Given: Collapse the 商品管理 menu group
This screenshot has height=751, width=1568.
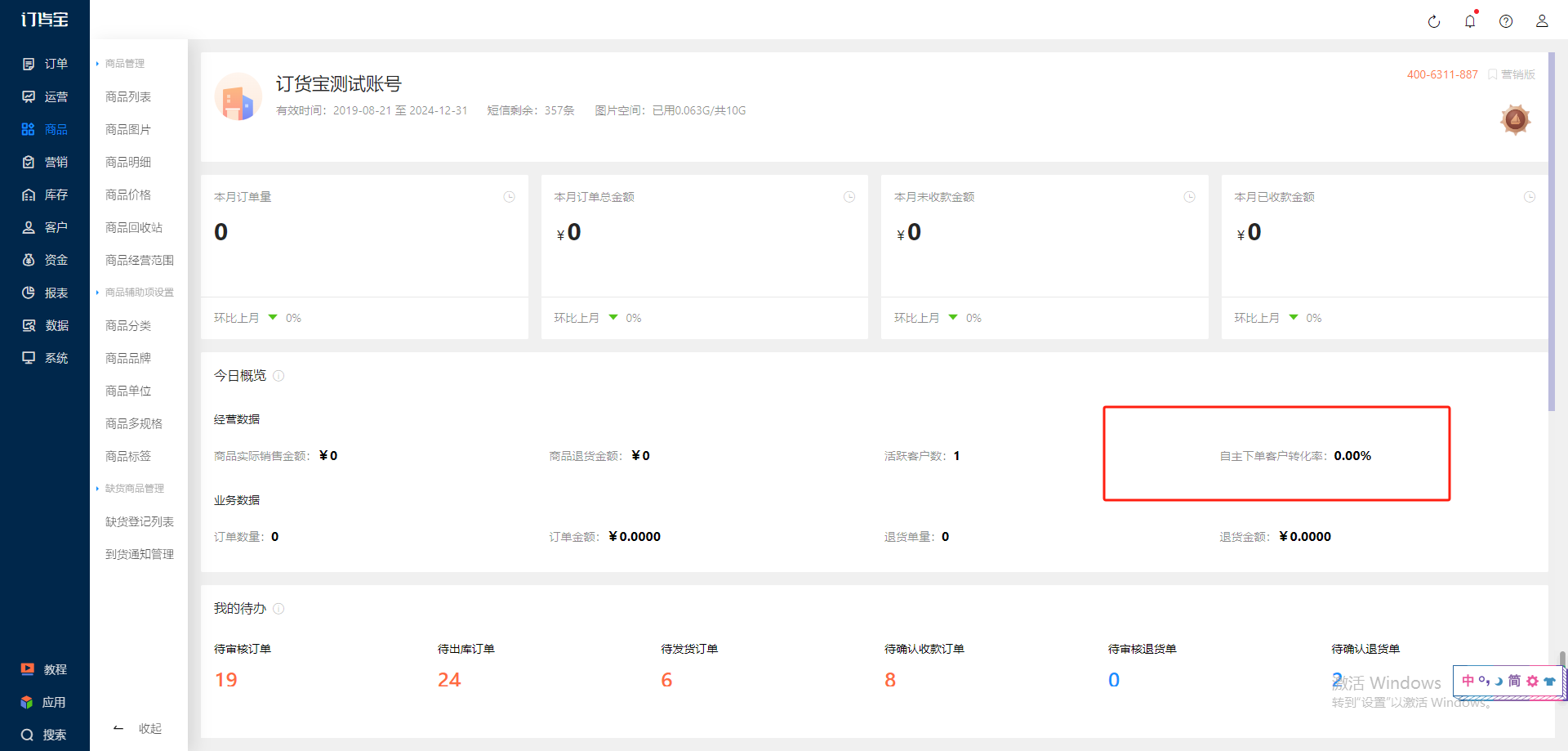Looking at the screenshot, I should coord(121,64).
